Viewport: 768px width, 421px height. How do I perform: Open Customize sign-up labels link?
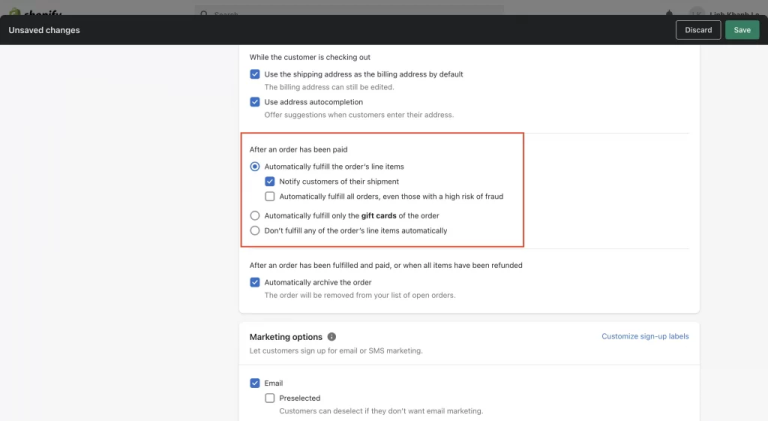[645, 337]
